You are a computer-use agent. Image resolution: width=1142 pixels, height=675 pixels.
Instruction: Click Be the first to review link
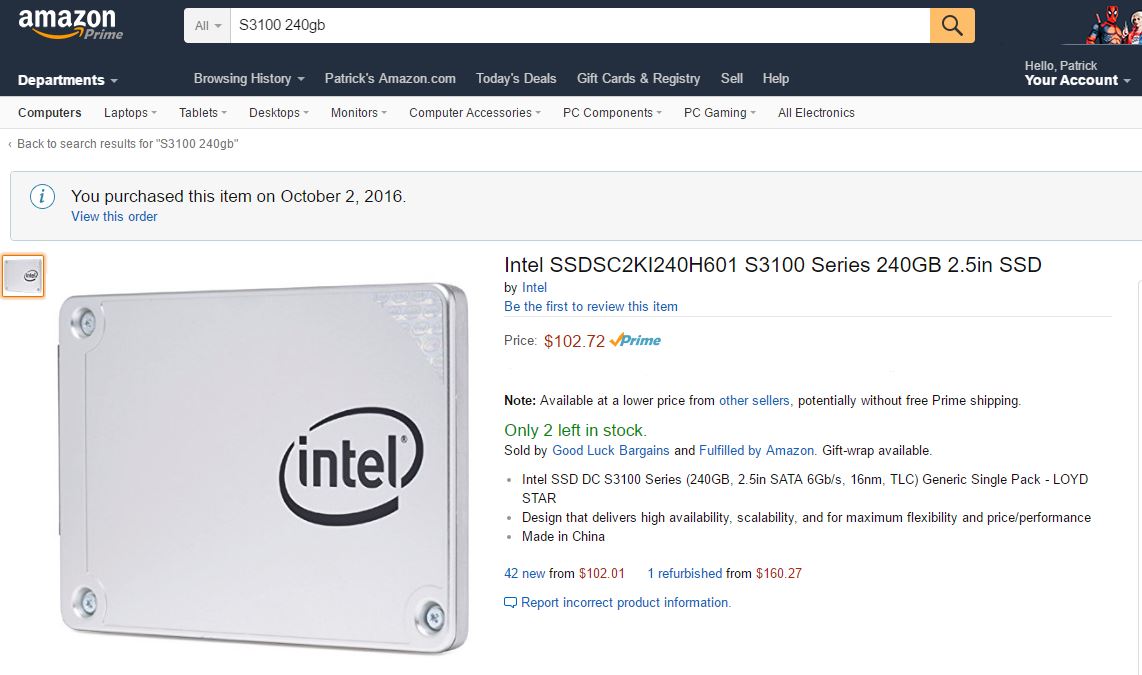pyautogui.click(x=590, y=306)
